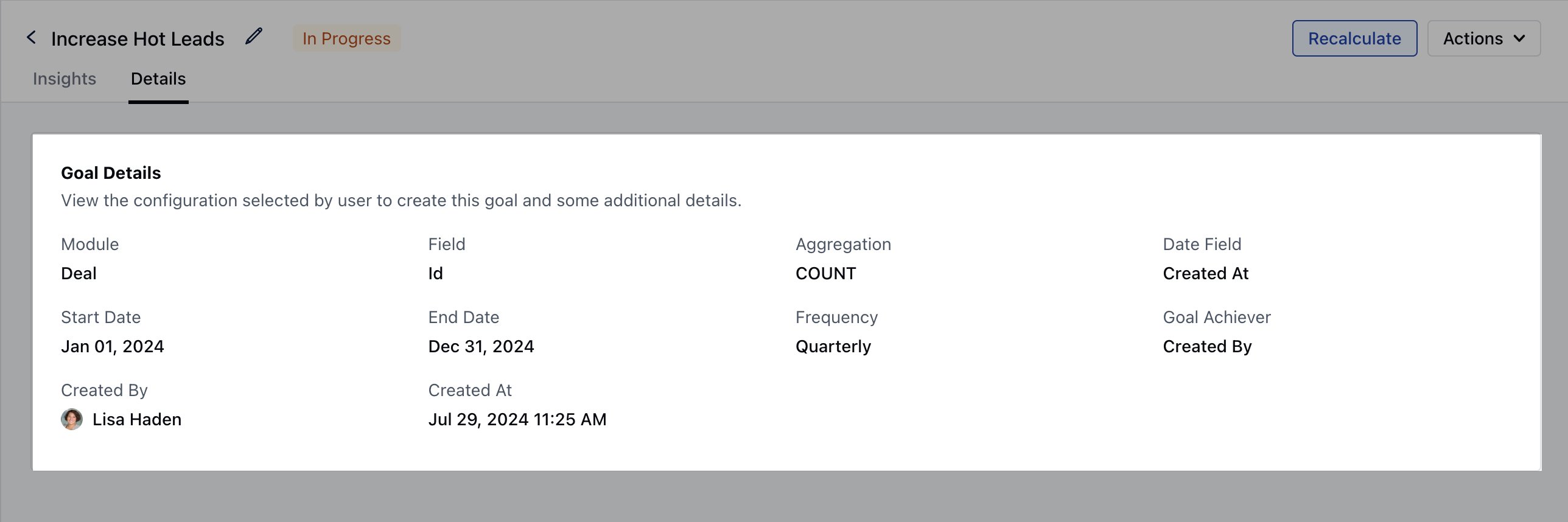Click the Increase Hot Leads title
The width and height of the screenshot is (1568, 522).
[138, 39]
